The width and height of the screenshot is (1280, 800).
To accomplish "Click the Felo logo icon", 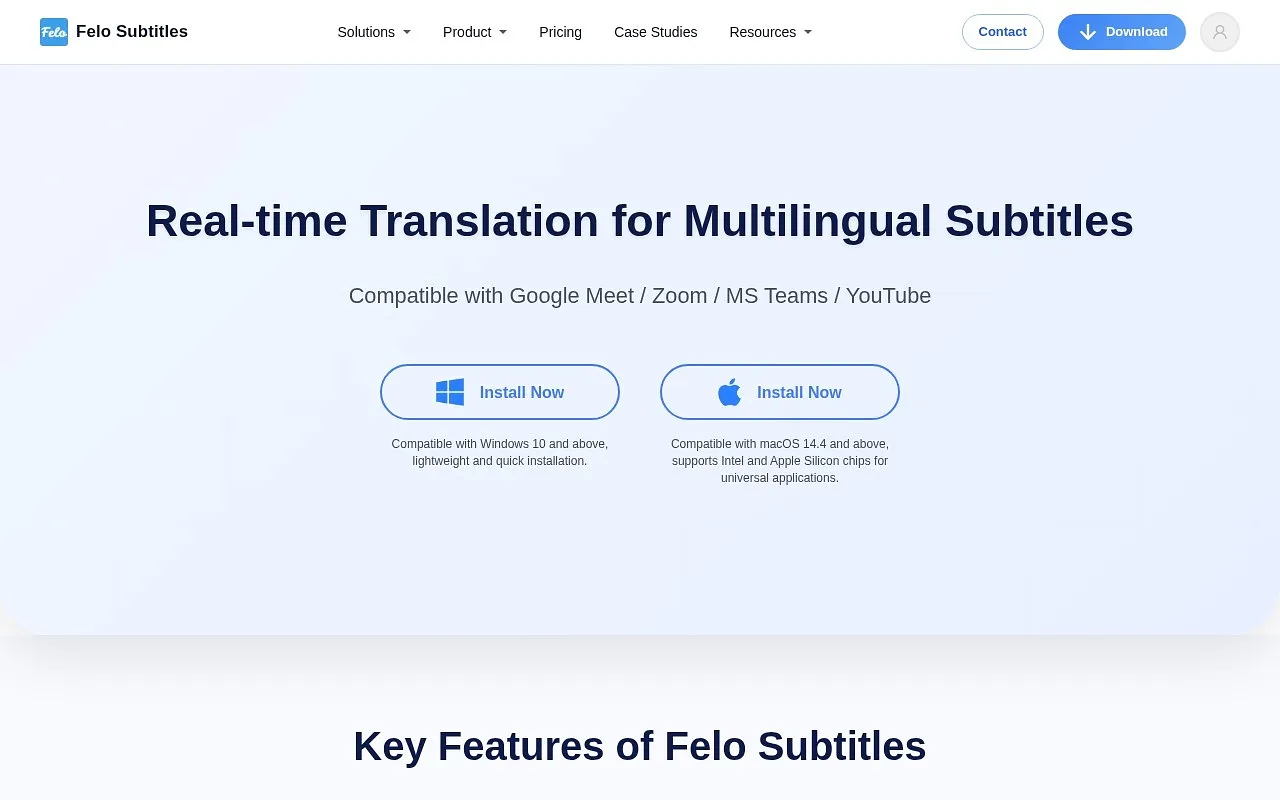I will pos(54,32).
